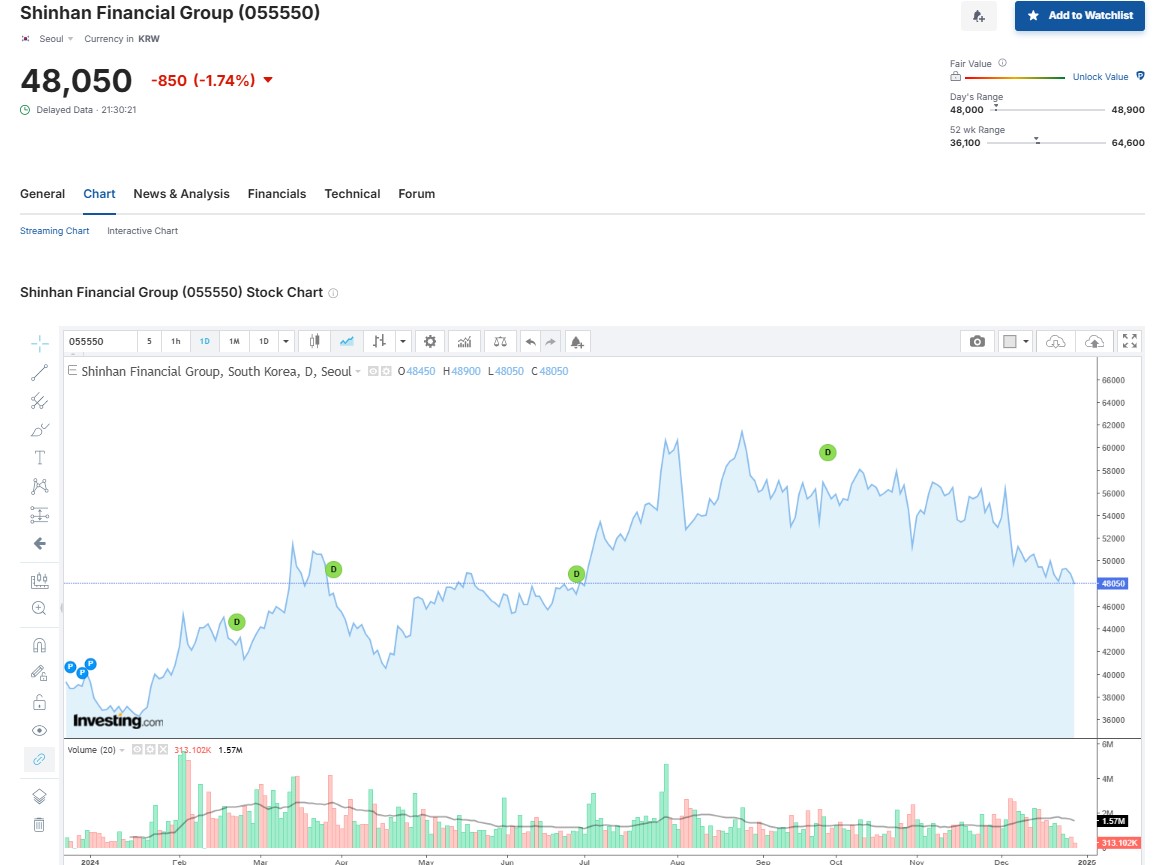Click the Interactive Chart link
The width and height of the screenshot is (1164, 865).
point(143,231)
